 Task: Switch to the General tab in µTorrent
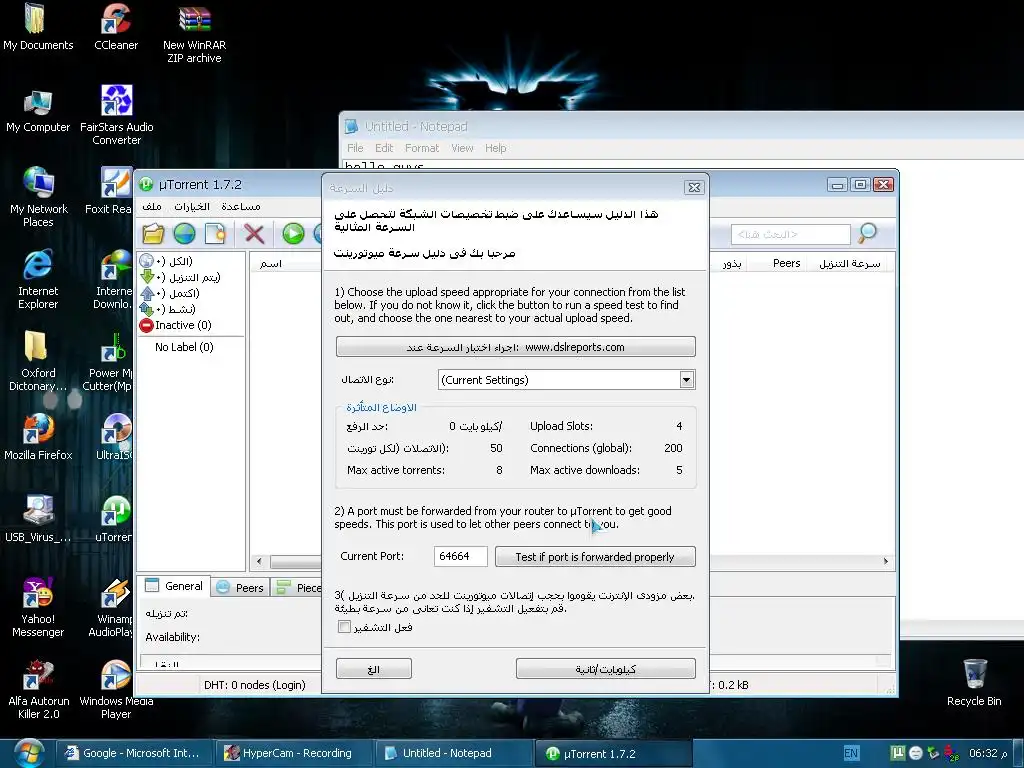click(x=174, y=586)
